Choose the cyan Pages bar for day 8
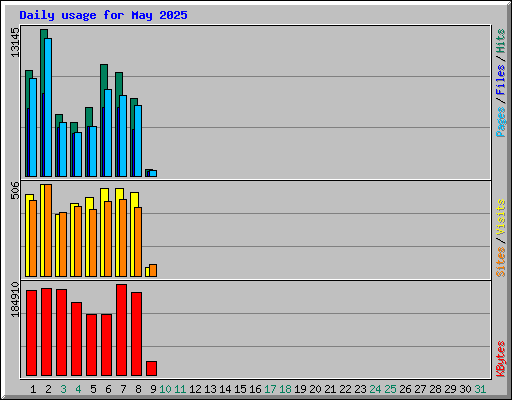The width and height of the screenshot is (512, 400). 138,141
